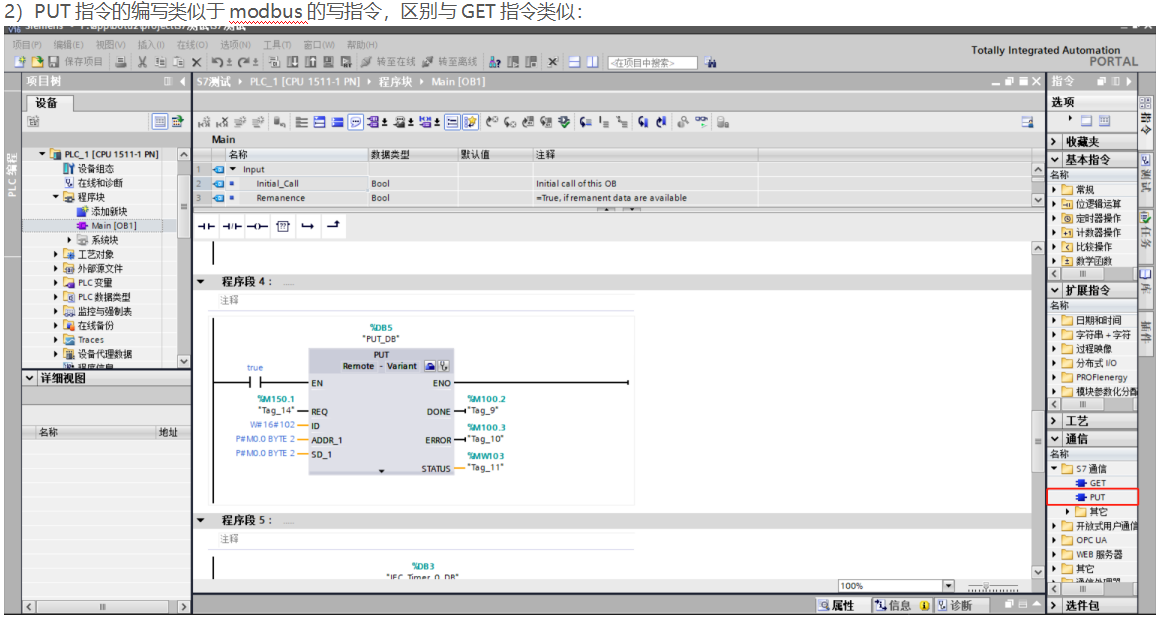This screenshot has width=1160, height=619.
Task: Click the cut scissors icon
Action: click(142, 62)
